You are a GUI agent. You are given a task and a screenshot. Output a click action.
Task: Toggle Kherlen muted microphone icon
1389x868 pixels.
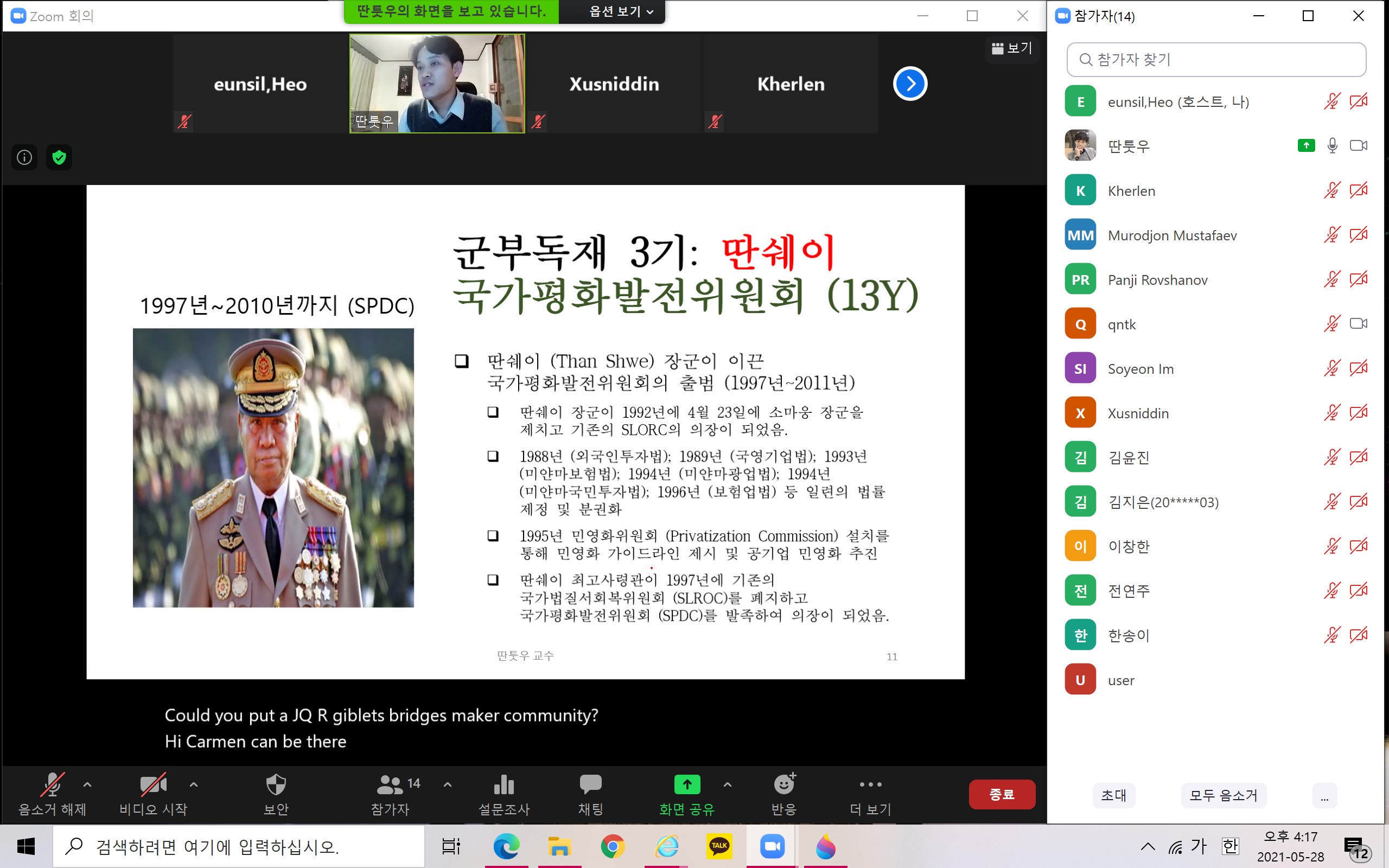point(1331,190)
